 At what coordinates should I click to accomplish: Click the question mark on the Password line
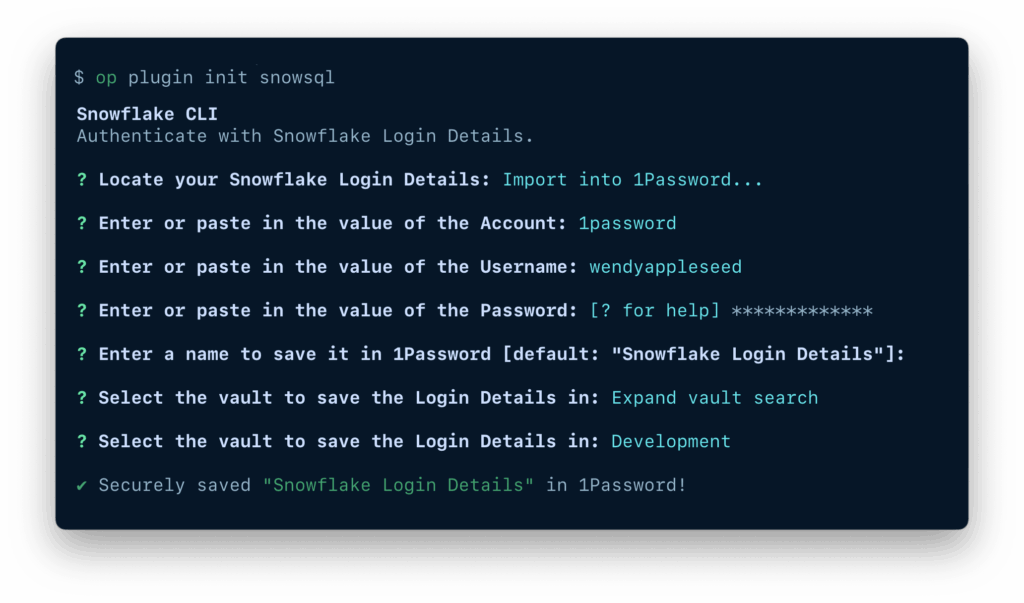coord(82,311)
